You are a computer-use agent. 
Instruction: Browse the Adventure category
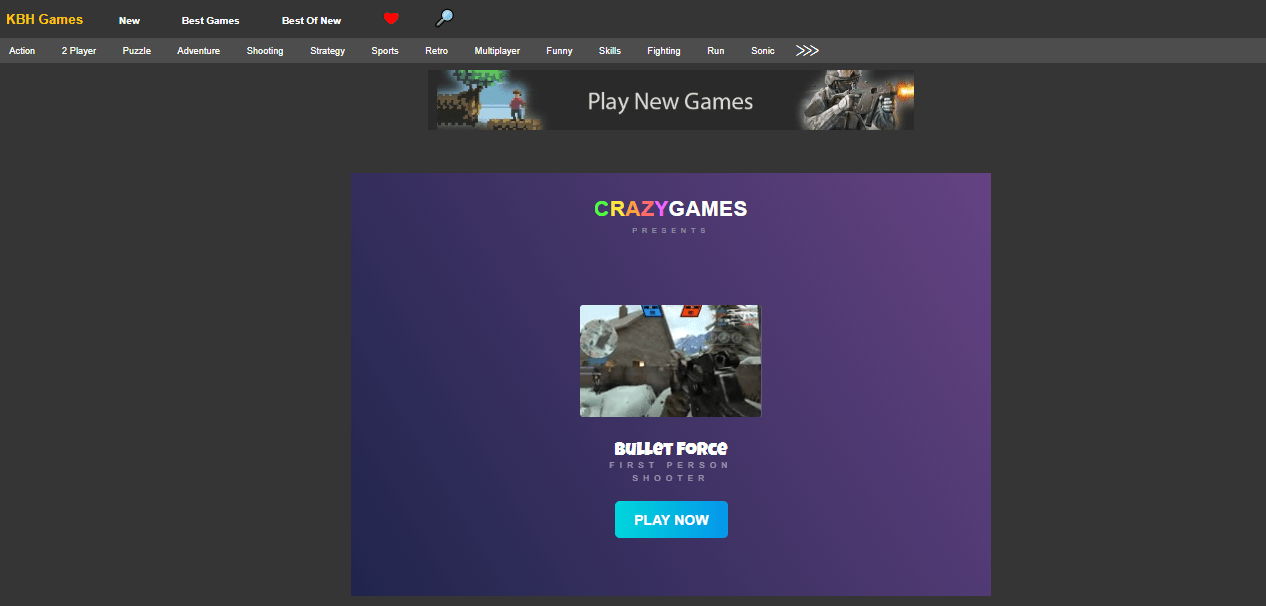click(198, 51)
